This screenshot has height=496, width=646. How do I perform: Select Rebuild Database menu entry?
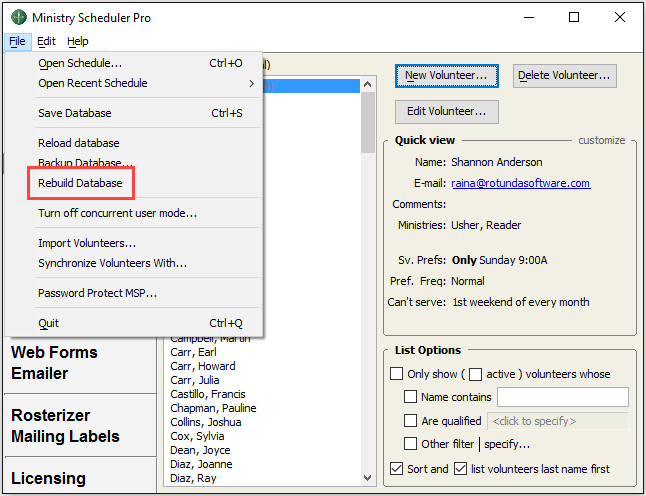point(80,183)
